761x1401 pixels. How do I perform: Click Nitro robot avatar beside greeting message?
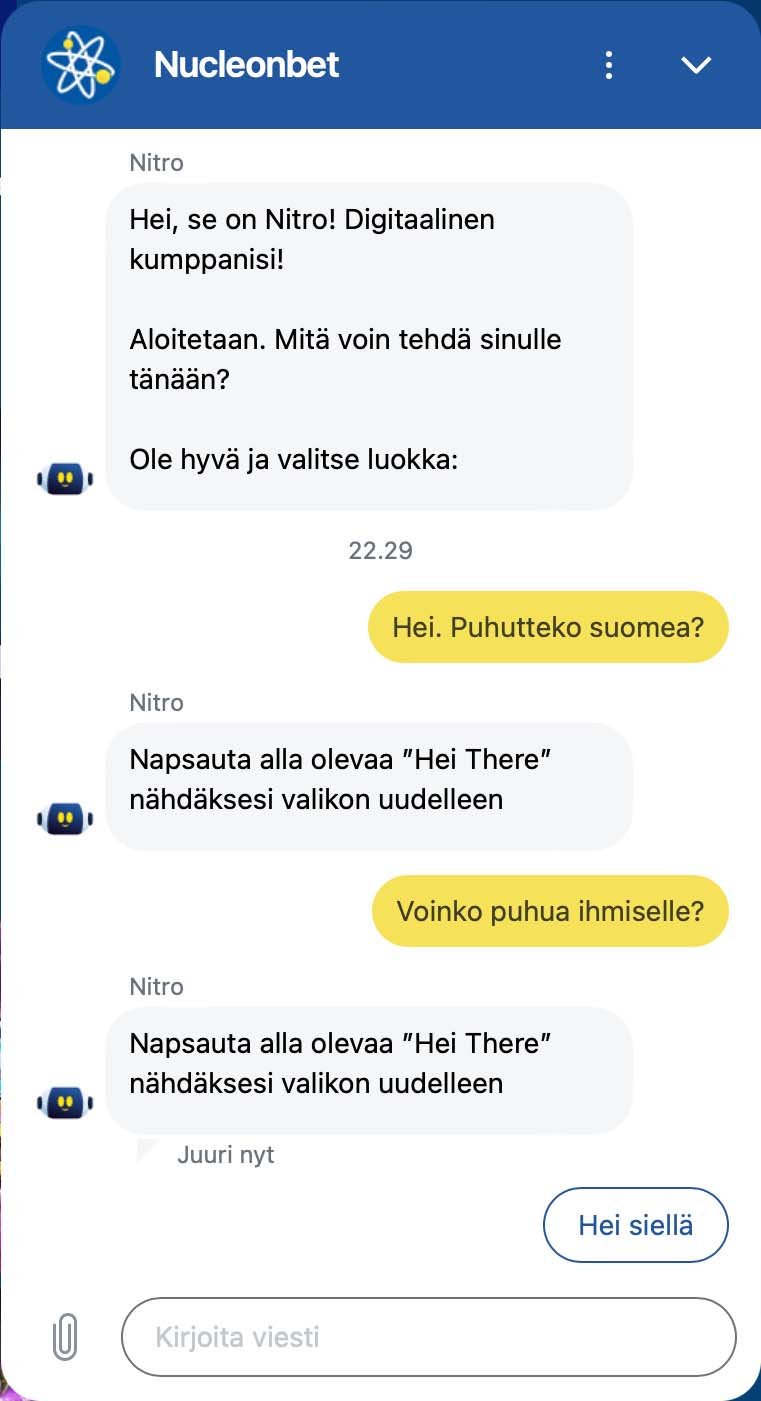(65, 479)
